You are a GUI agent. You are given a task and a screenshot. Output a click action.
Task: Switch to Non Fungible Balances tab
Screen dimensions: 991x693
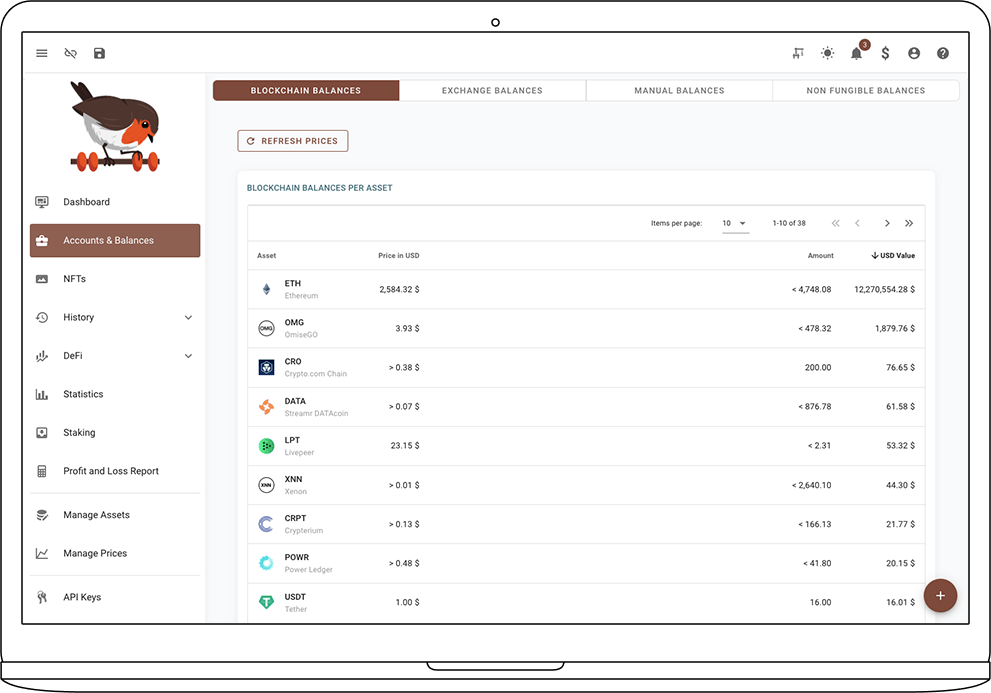tap(866, 90)
